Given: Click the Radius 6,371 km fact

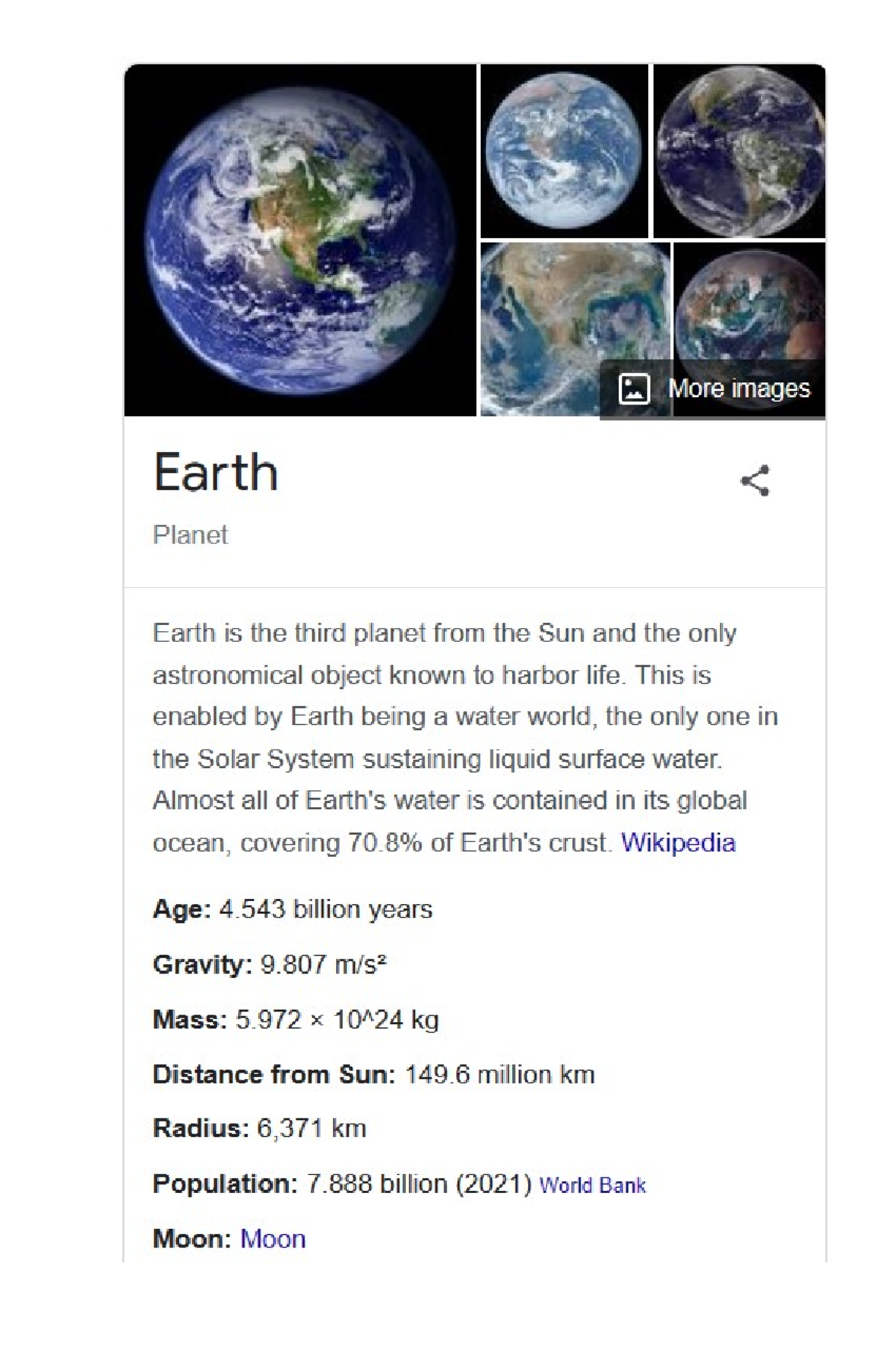Looking at the screenshot, I should [261, 1129].
